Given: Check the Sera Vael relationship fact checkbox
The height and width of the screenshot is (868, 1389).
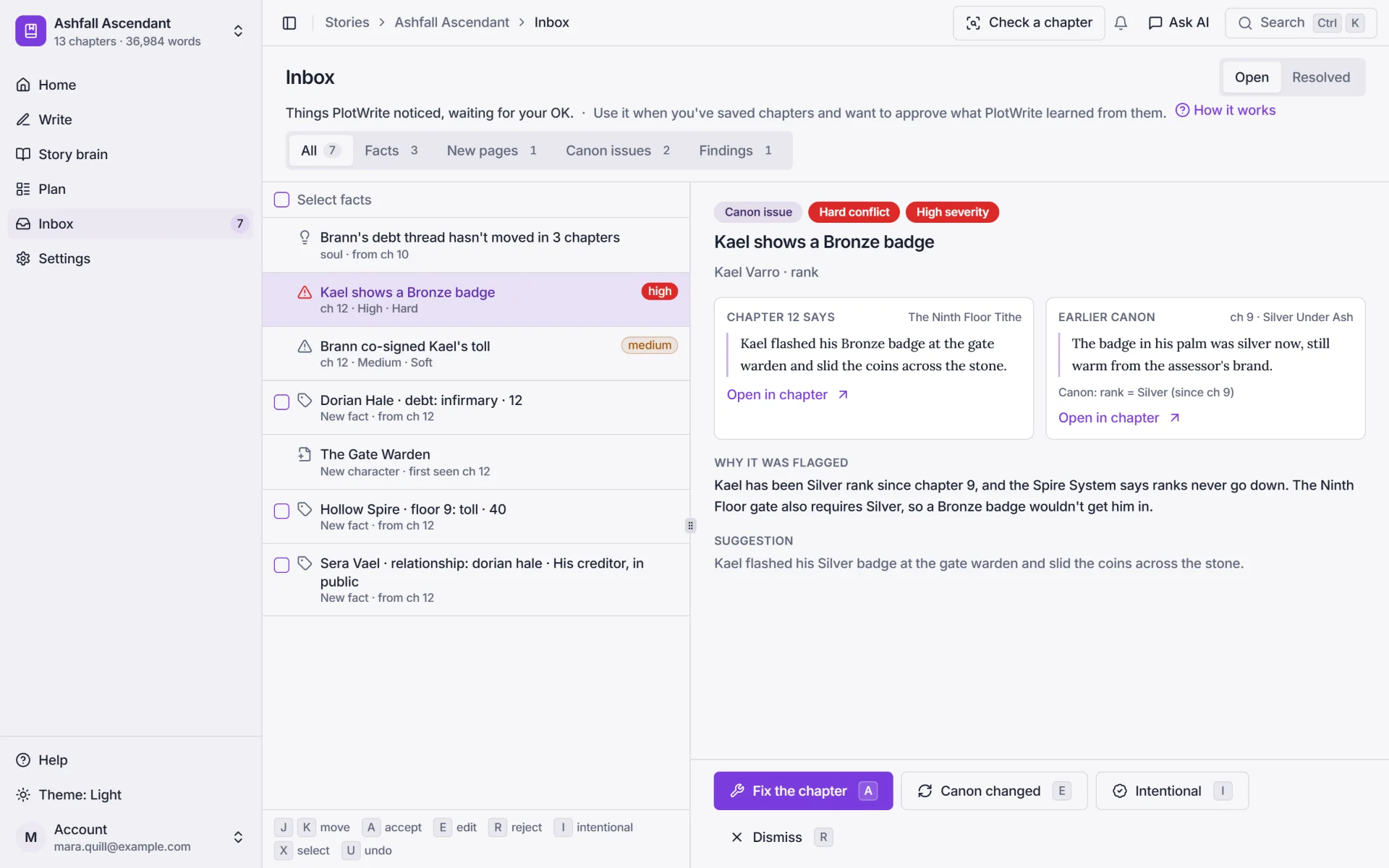Looking at the screenshot, I should click(x=281, y=565).
